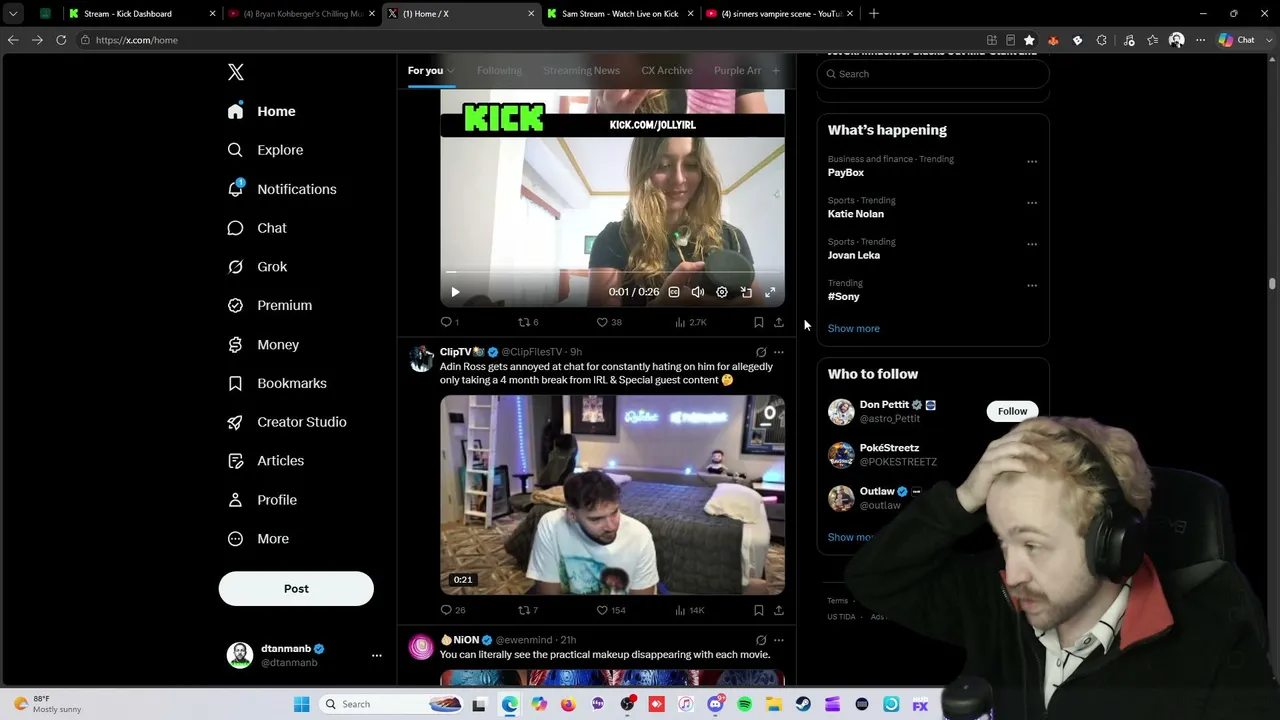Expand the More menu in X sidebar
This screenshot has width=1280, height=720.
pyautogui.click(x=258, y=539)
